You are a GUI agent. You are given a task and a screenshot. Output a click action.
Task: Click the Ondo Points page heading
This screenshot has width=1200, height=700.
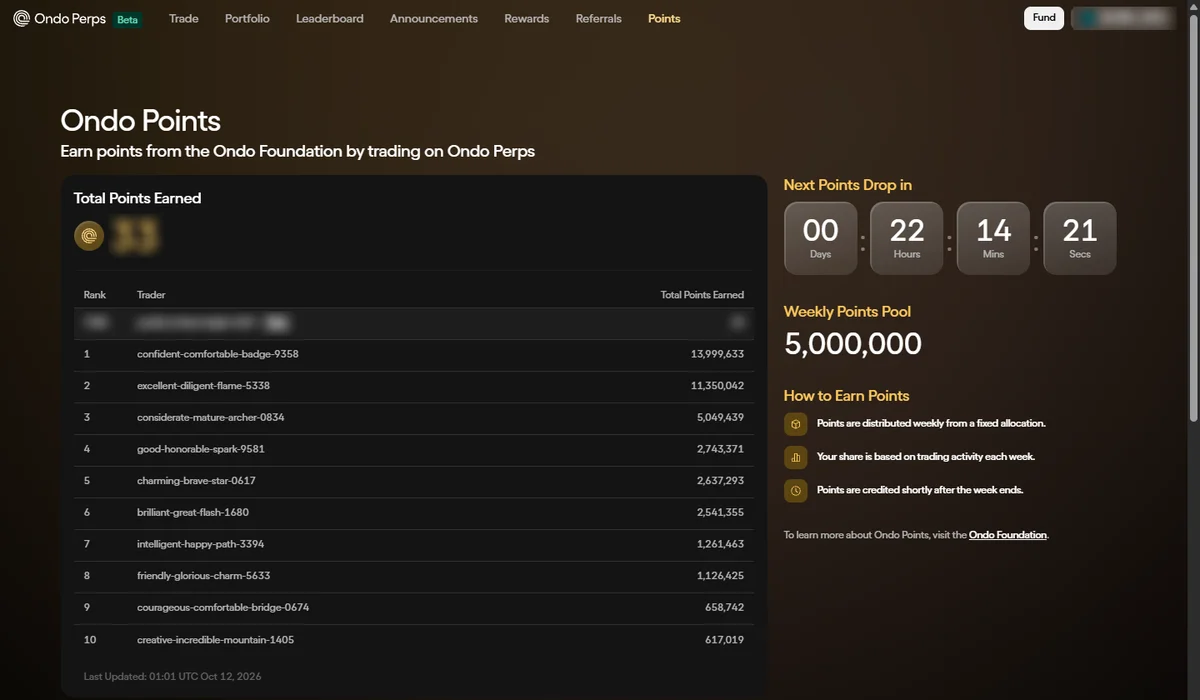click(x=141, y=121)
